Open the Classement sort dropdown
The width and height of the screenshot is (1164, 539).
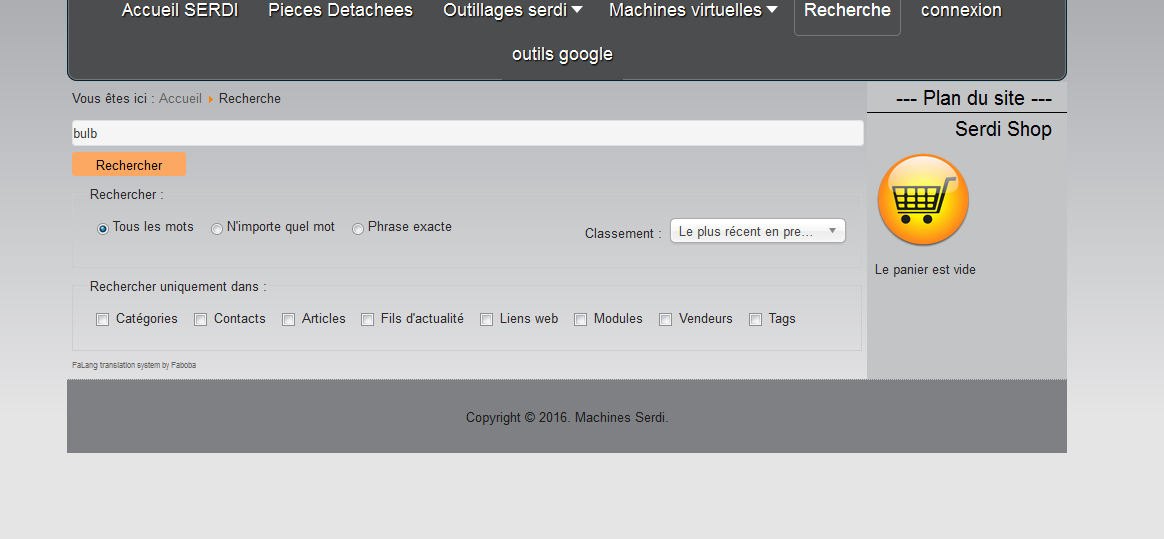[757, 231]
